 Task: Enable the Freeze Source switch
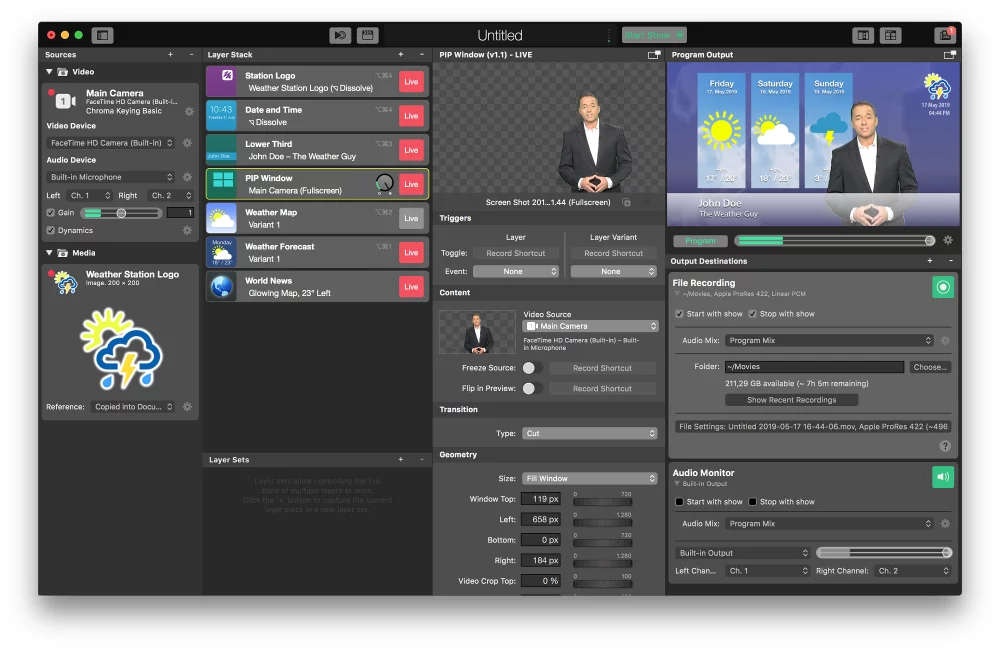click(x=533, y=368)
